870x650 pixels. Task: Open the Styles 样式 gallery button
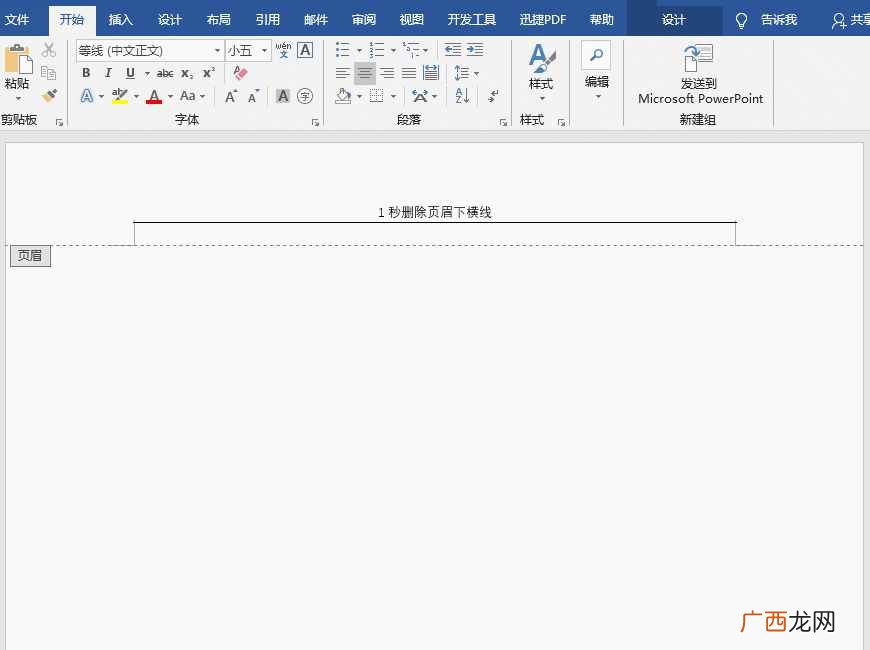pyautogui.click(x=541, y=72)
